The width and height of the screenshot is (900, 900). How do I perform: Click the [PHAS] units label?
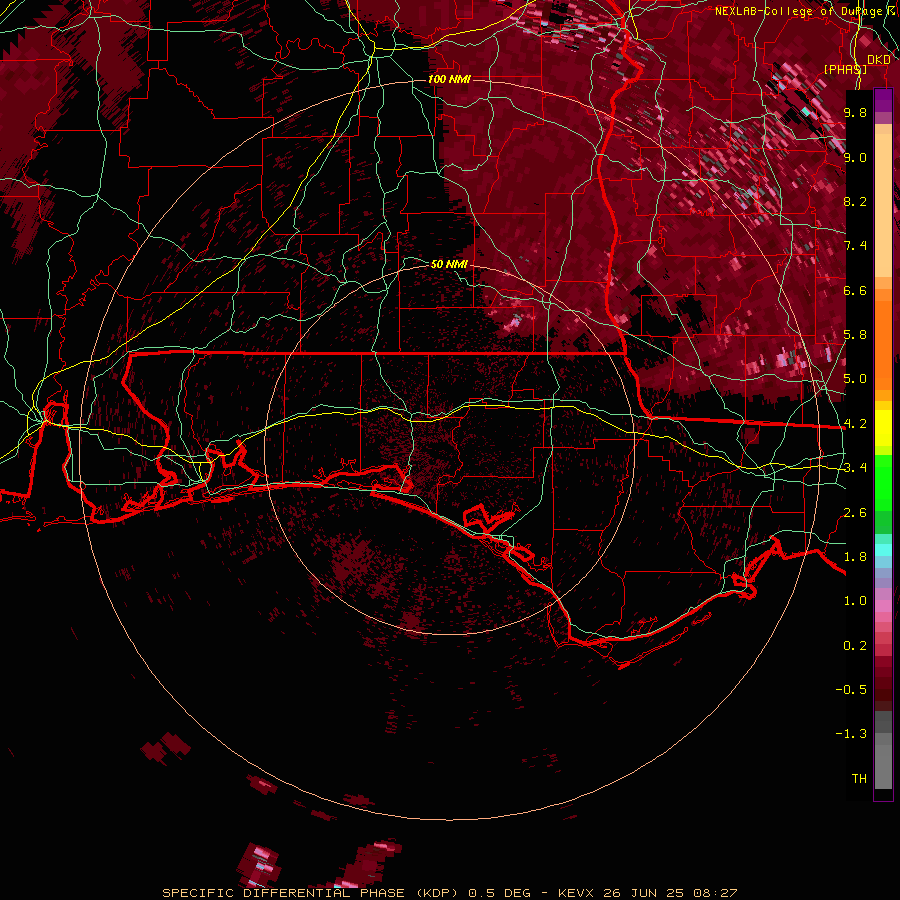click(845, 69)
